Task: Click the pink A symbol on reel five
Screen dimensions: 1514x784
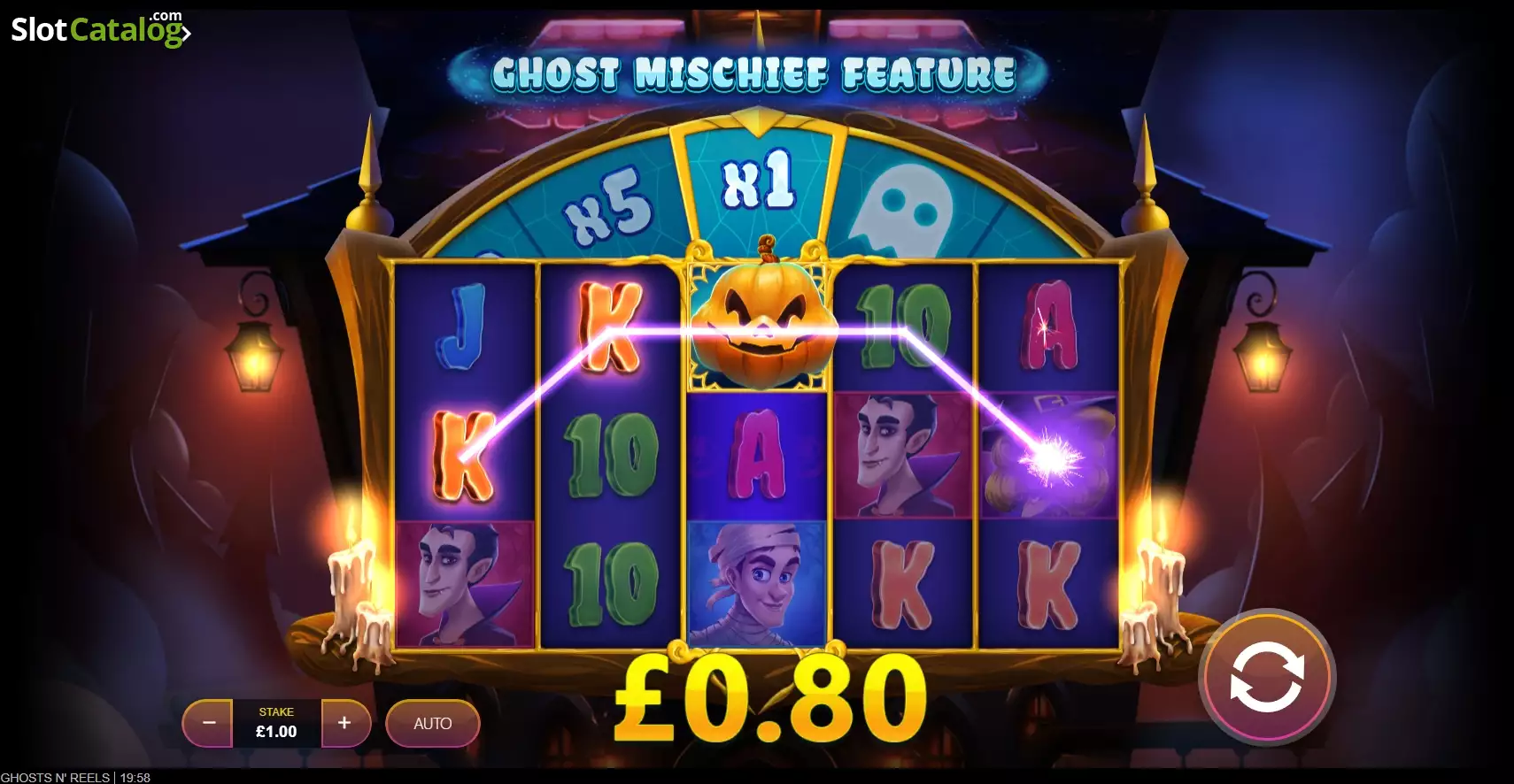Action: click(1048, 326)
